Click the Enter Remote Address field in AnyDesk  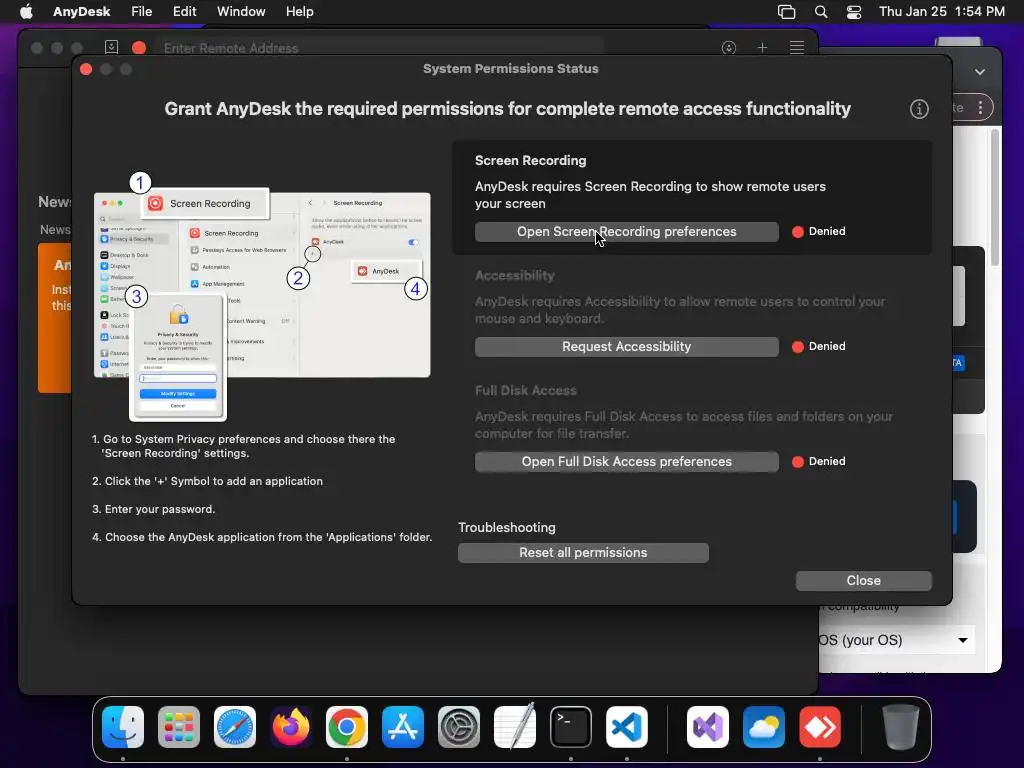coord(382,48)
